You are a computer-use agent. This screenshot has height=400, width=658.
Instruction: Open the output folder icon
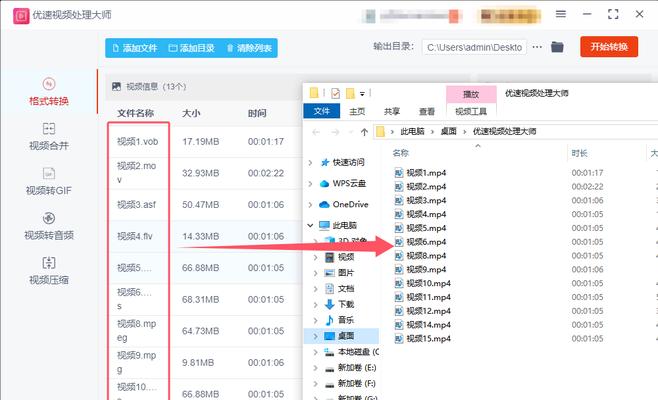557,47
